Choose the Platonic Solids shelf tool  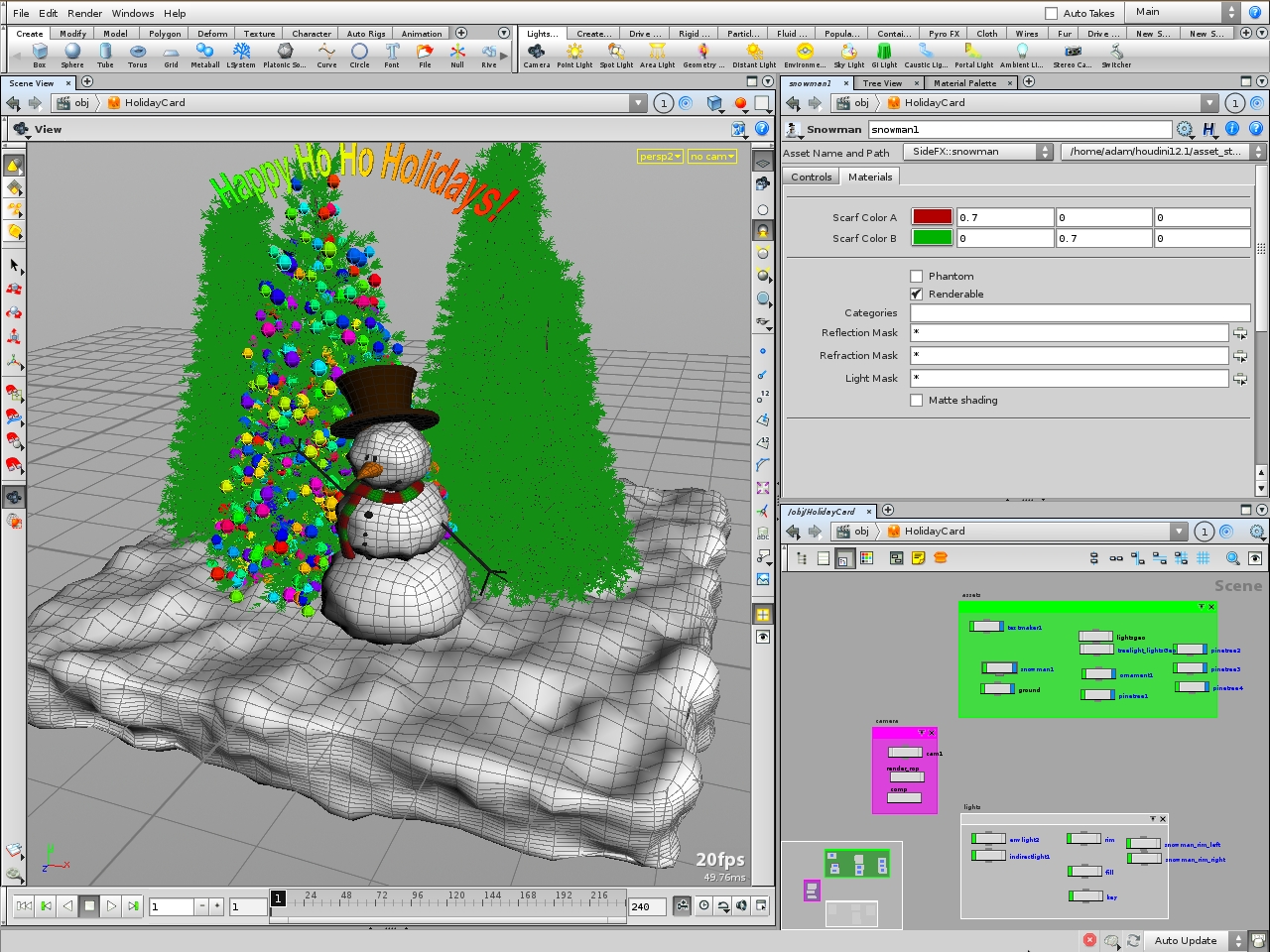point(284,54)
